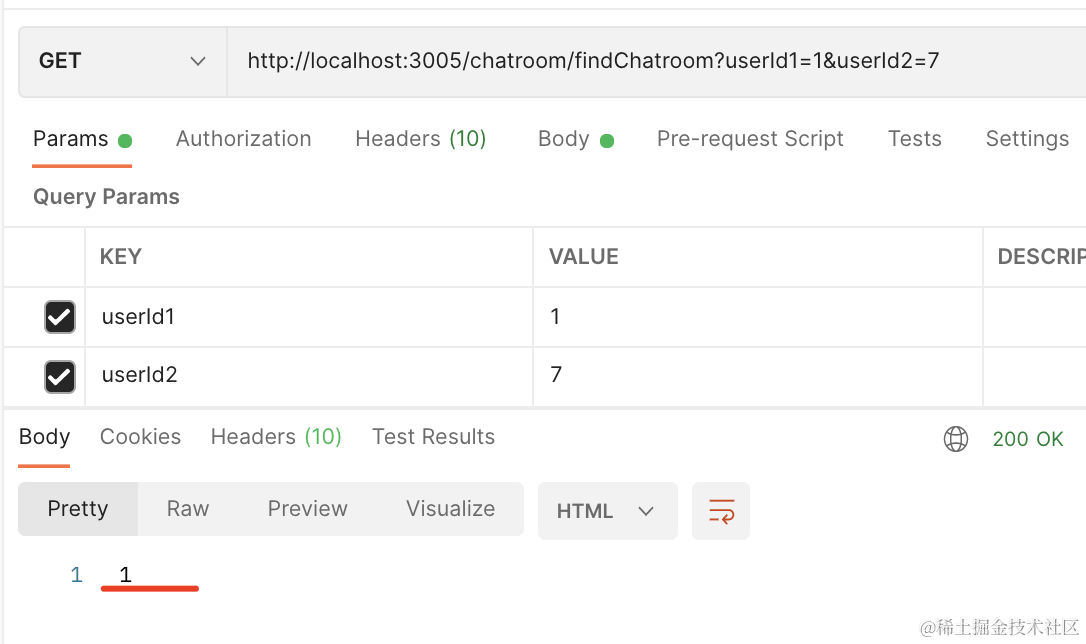Click the request URL input field
Image resolution: width=1086 pixels, height=644 pixels.
pyautogui.click(x=650, y=61)
